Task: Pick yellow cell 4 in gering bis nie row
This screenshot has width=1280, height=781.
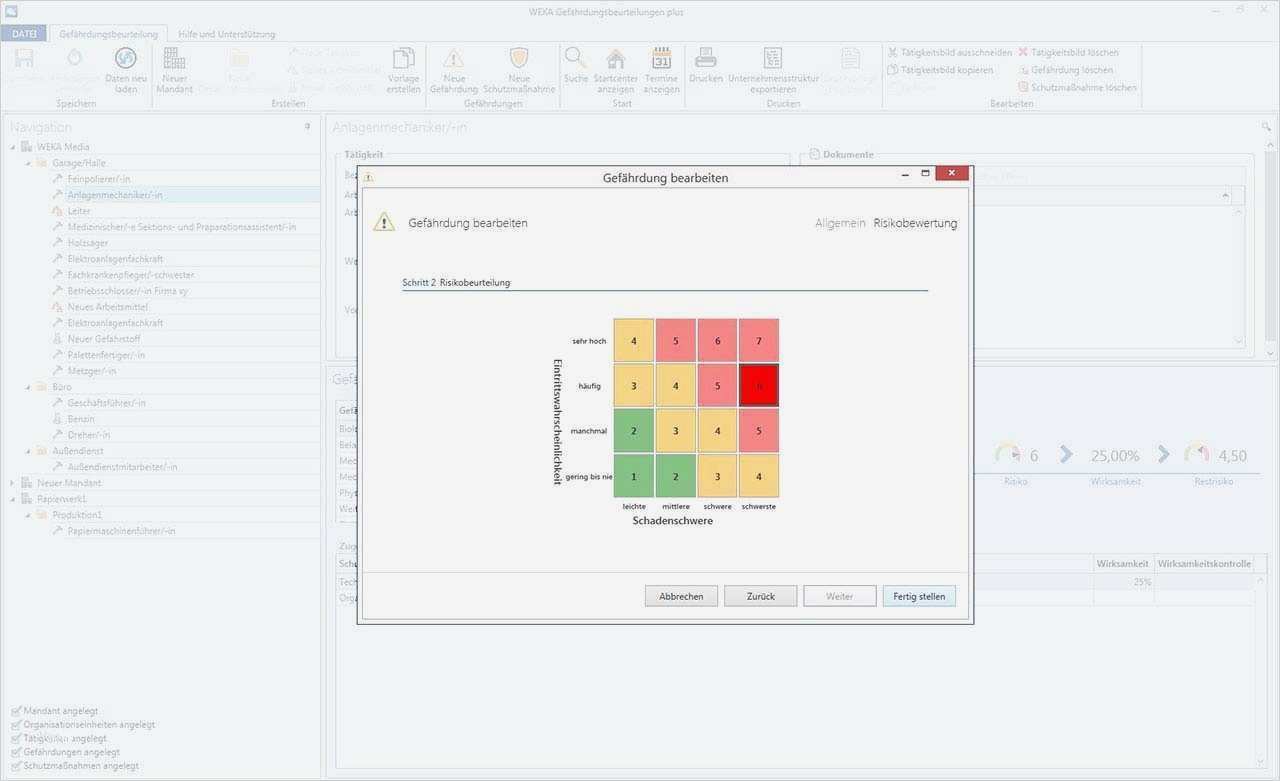Action: point(759,476)
